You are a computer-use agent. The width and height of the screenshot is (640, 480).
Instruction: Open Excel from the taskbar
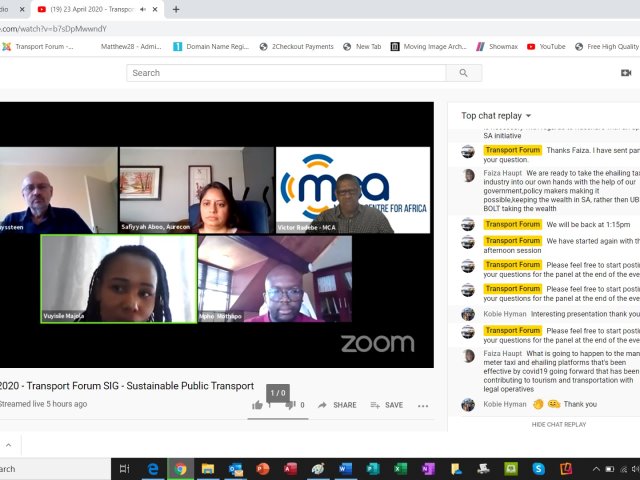click(x=401, y=469)
